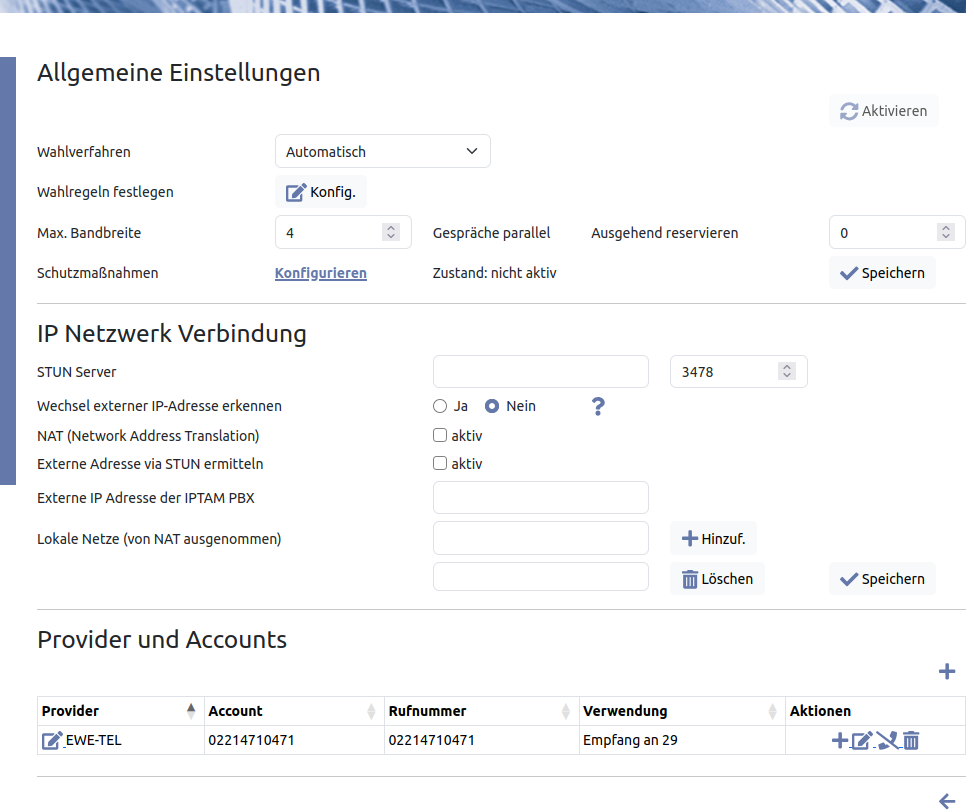Image resolution: width=974 pixels, height=812 pixels.
Task: Click the plus icon in the EWE-TEL actions
Action: coord(839,741)
